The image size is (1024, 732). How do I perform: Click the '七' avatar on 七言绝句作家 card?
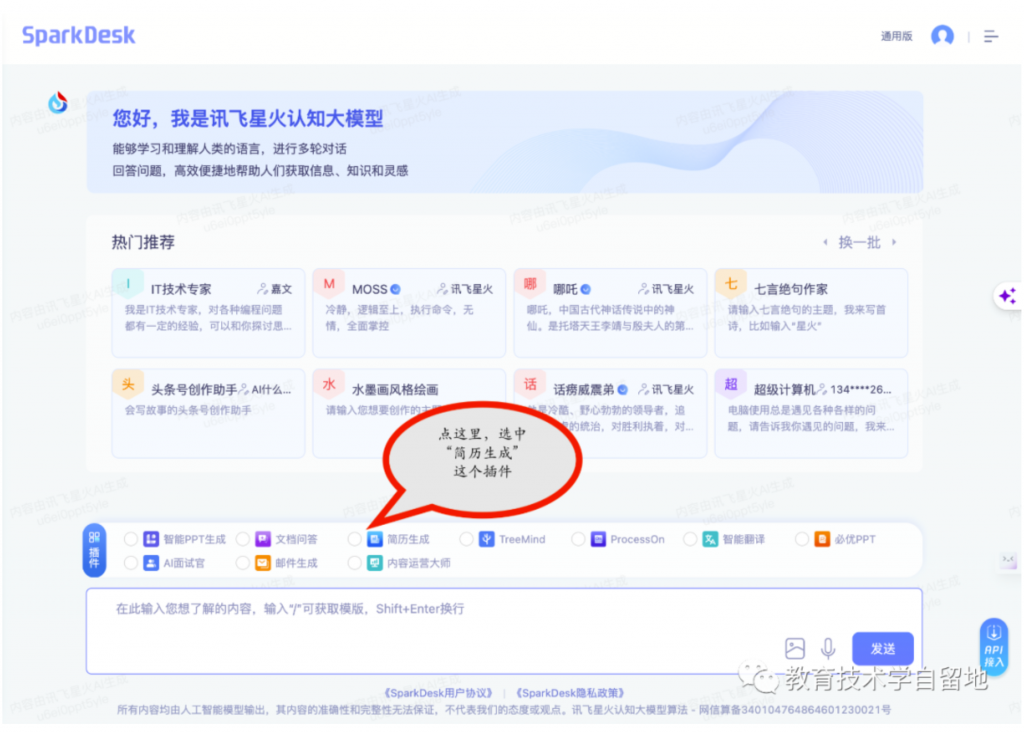click(731, 284)
